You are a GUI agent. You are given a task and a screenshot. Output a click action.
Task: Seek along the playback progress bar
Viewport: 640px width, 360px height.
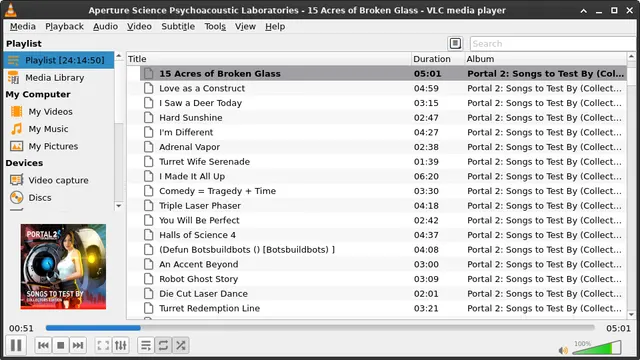(320, 328)
